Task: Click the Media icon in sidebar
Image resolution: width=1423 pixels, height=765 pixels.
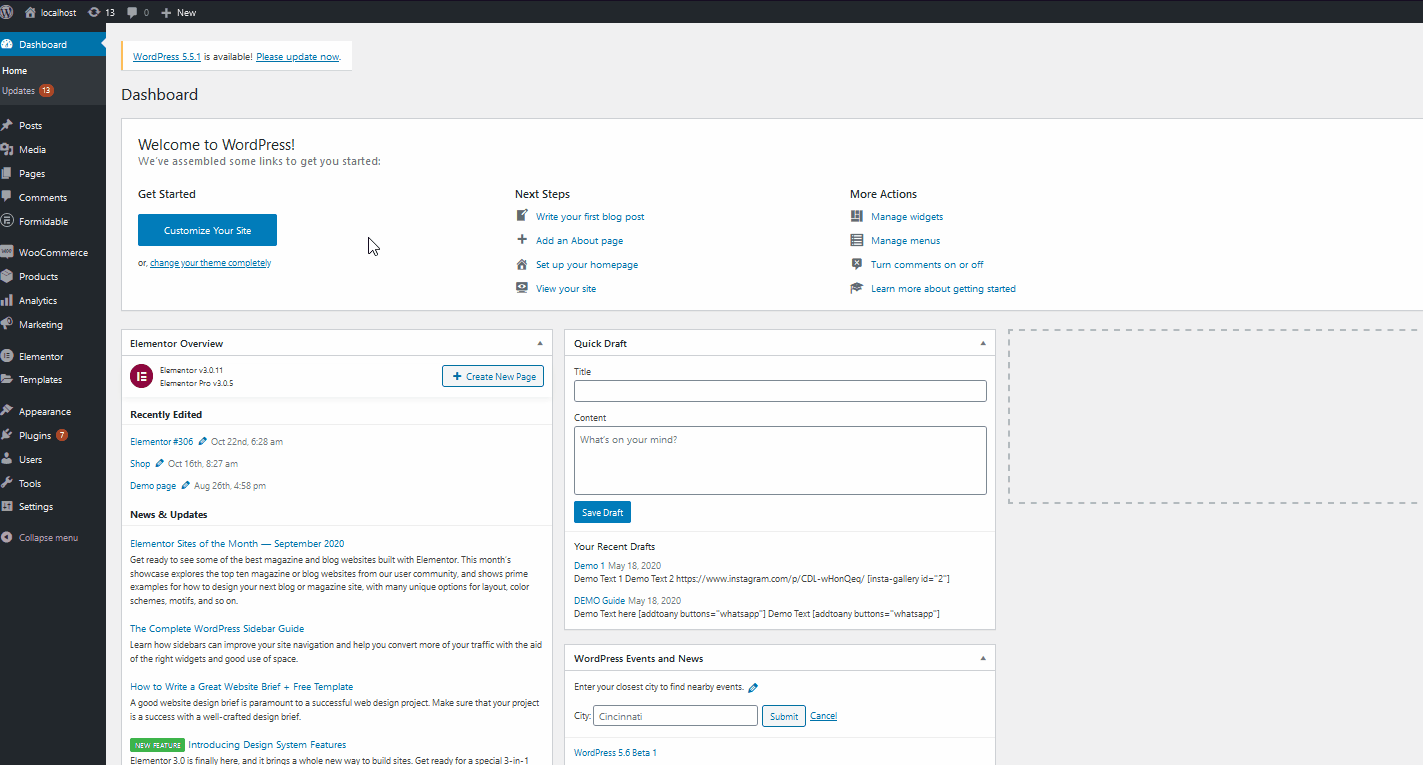Action: click(7, 149)
